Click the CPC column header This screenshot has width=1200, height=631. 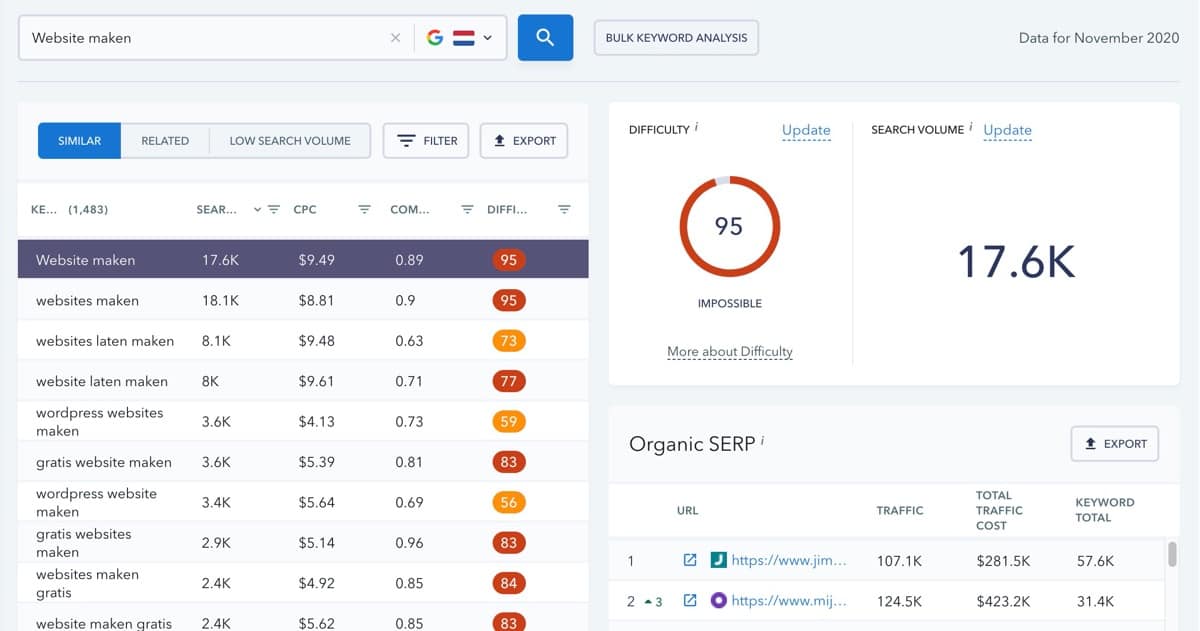(305, 210)
